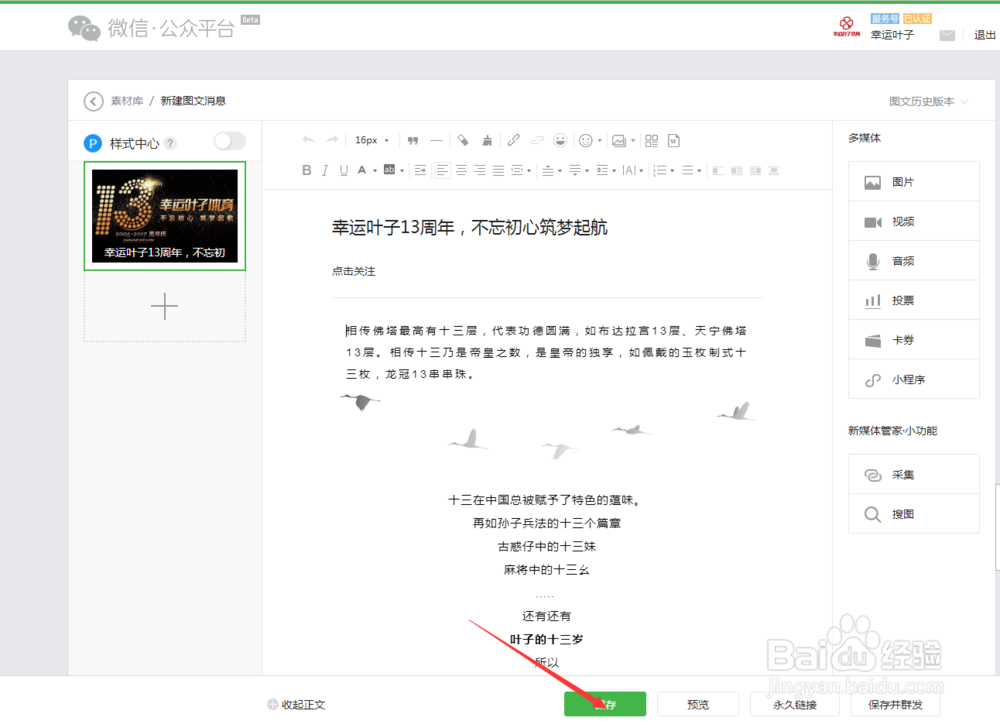Insert audio via the 音频 icon
This screenshot has width=1000, height=721.
pyautogui.click(x=912, y=260)
